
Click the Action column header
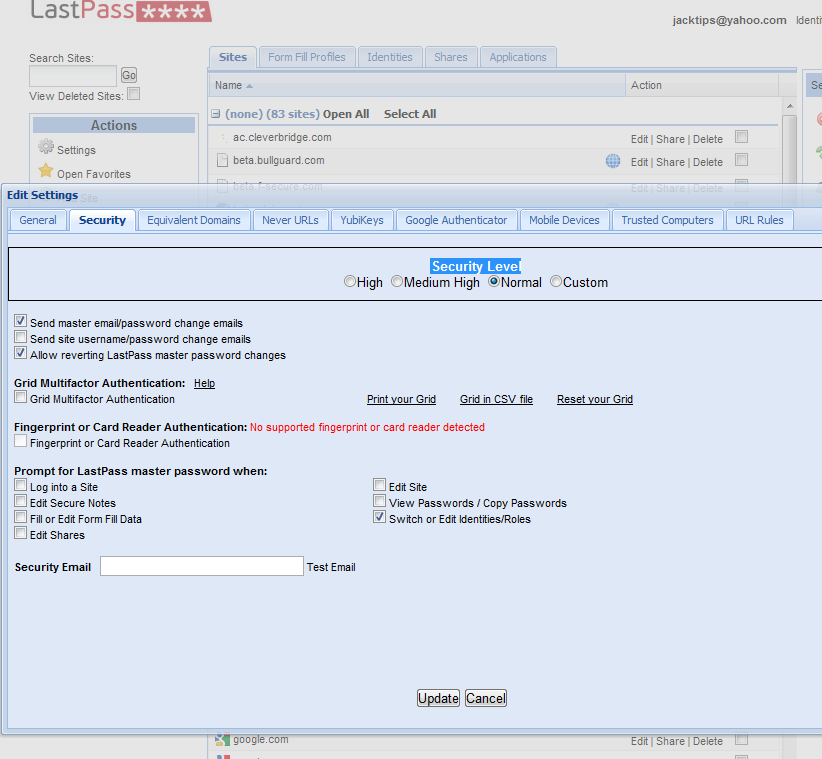coord(701,85)
